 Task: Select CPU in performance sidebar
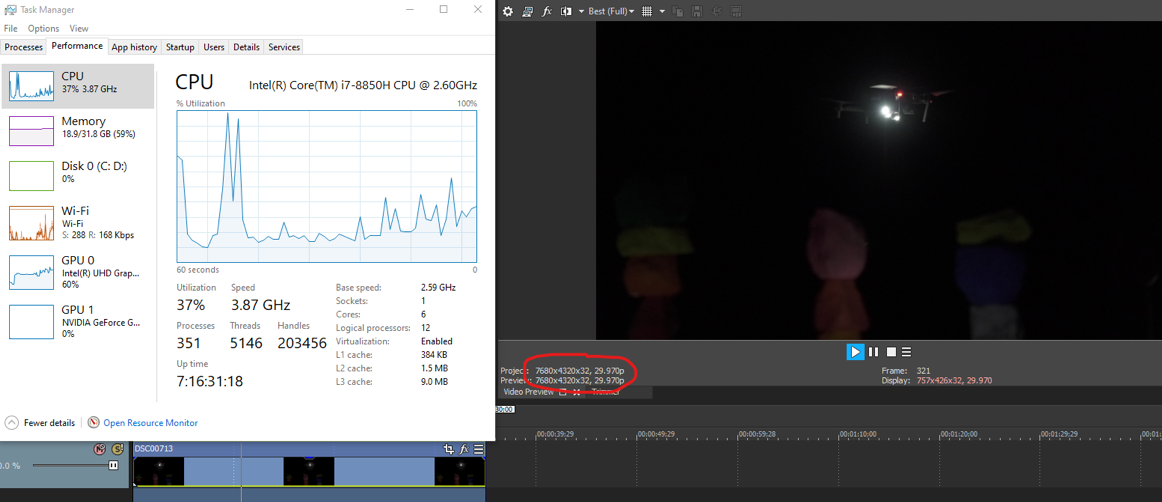click(x=78, y=86)
